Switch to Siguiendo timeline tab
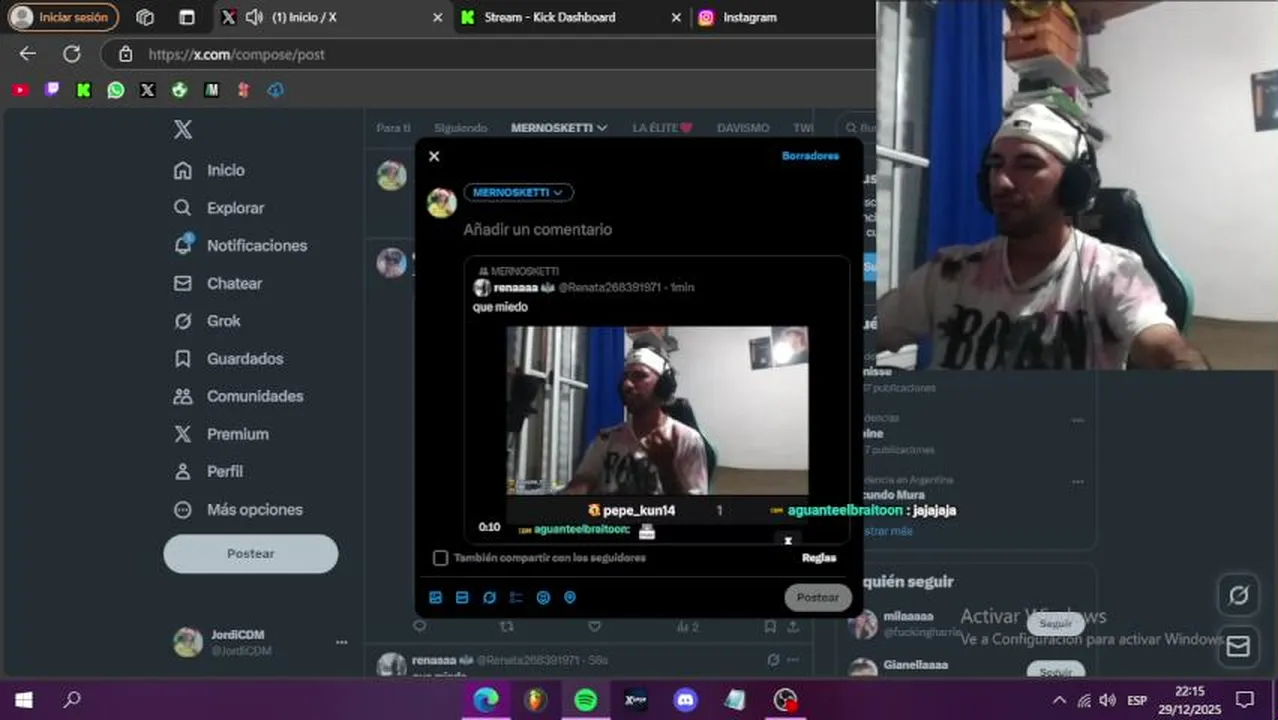Viewport: 1278px width, 720px height. [x=461, y=128]
